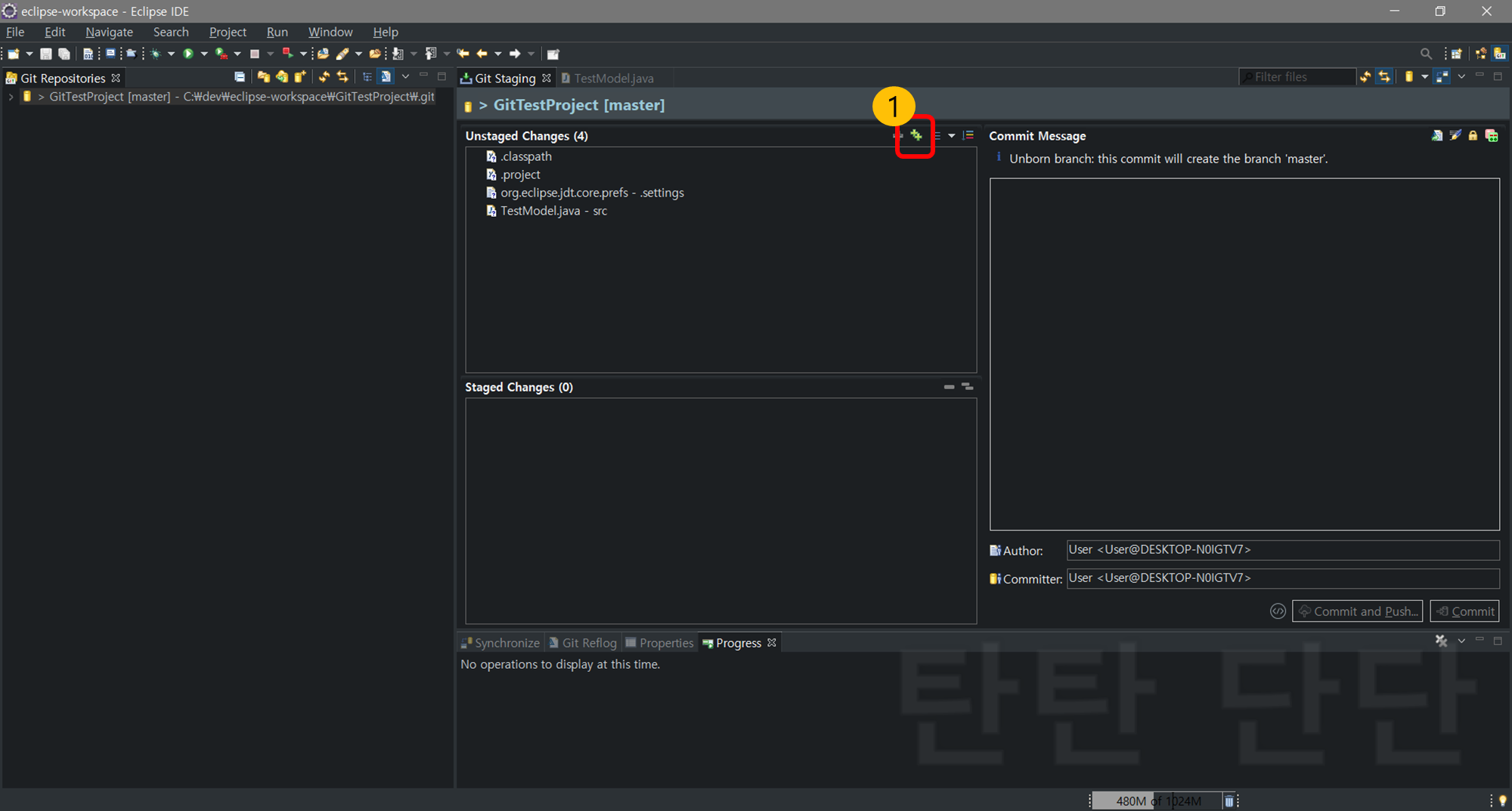Switch to the Synchronize tab
Screen dimensions: 1512x811
pyautogui.click(x=500, y=642)
